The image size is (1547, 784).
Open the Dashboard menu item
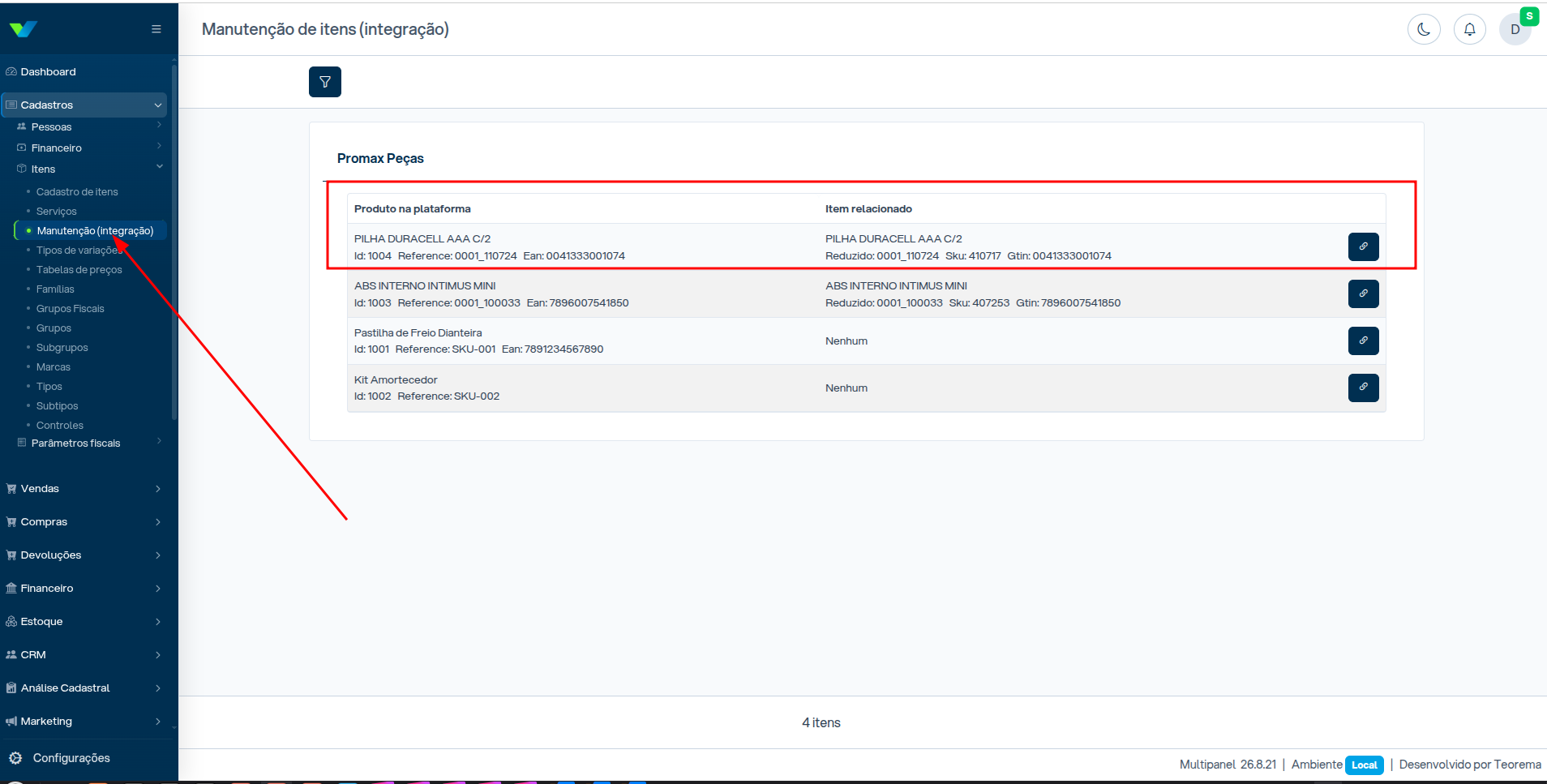click(x=84, y=72)
